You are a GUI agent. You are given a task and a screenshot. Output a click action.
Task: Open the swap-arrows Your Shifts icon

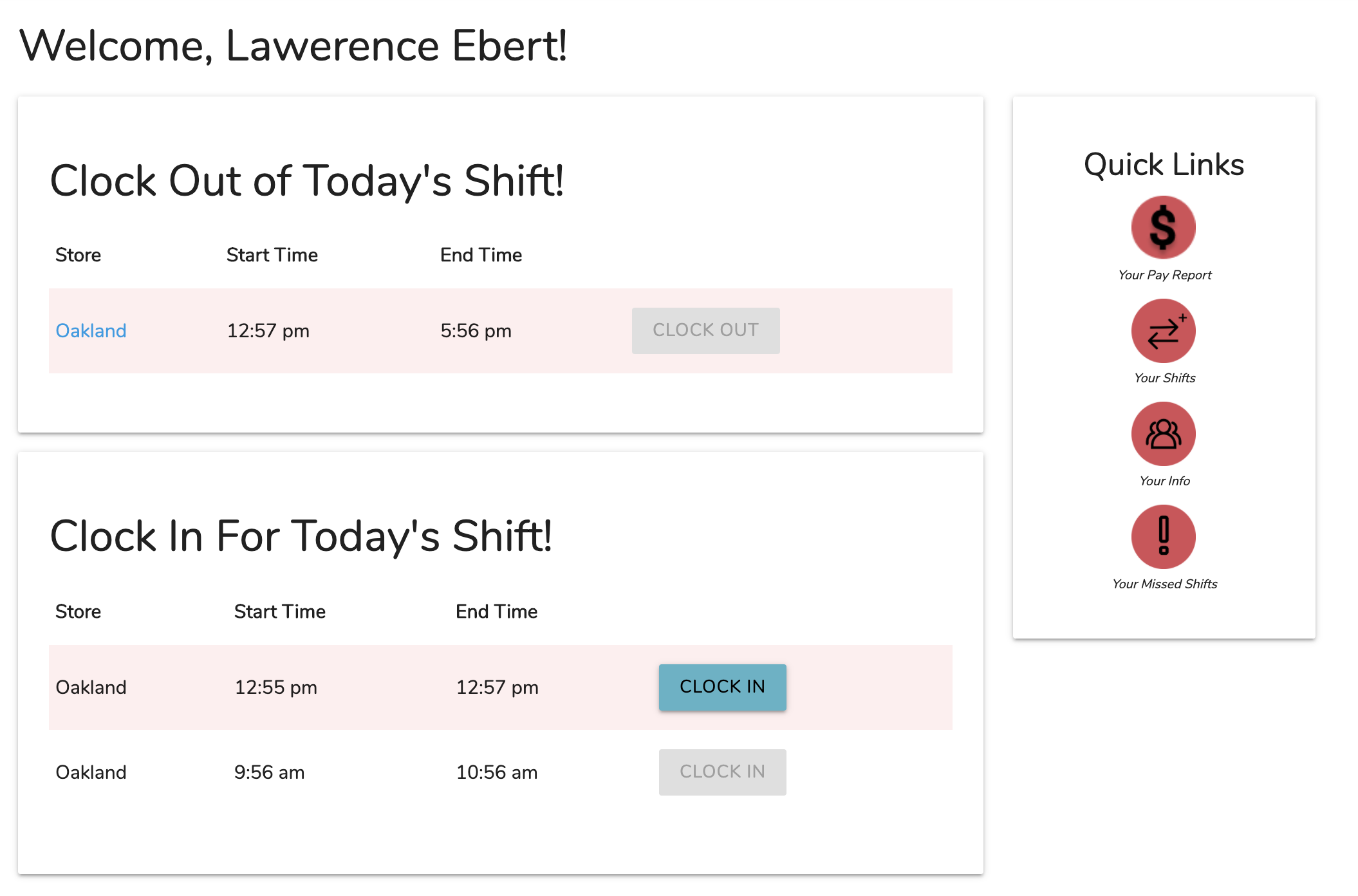tap(1163, 331)
